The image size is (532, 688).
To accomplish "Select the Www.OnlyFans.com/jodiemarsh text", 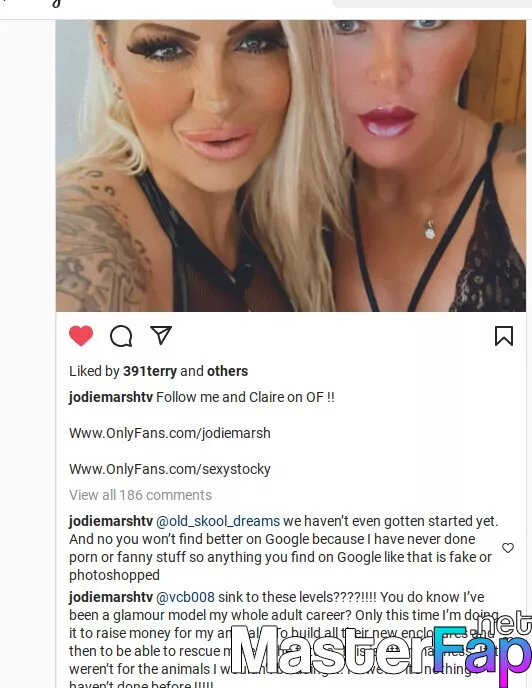I will point(170,434).
